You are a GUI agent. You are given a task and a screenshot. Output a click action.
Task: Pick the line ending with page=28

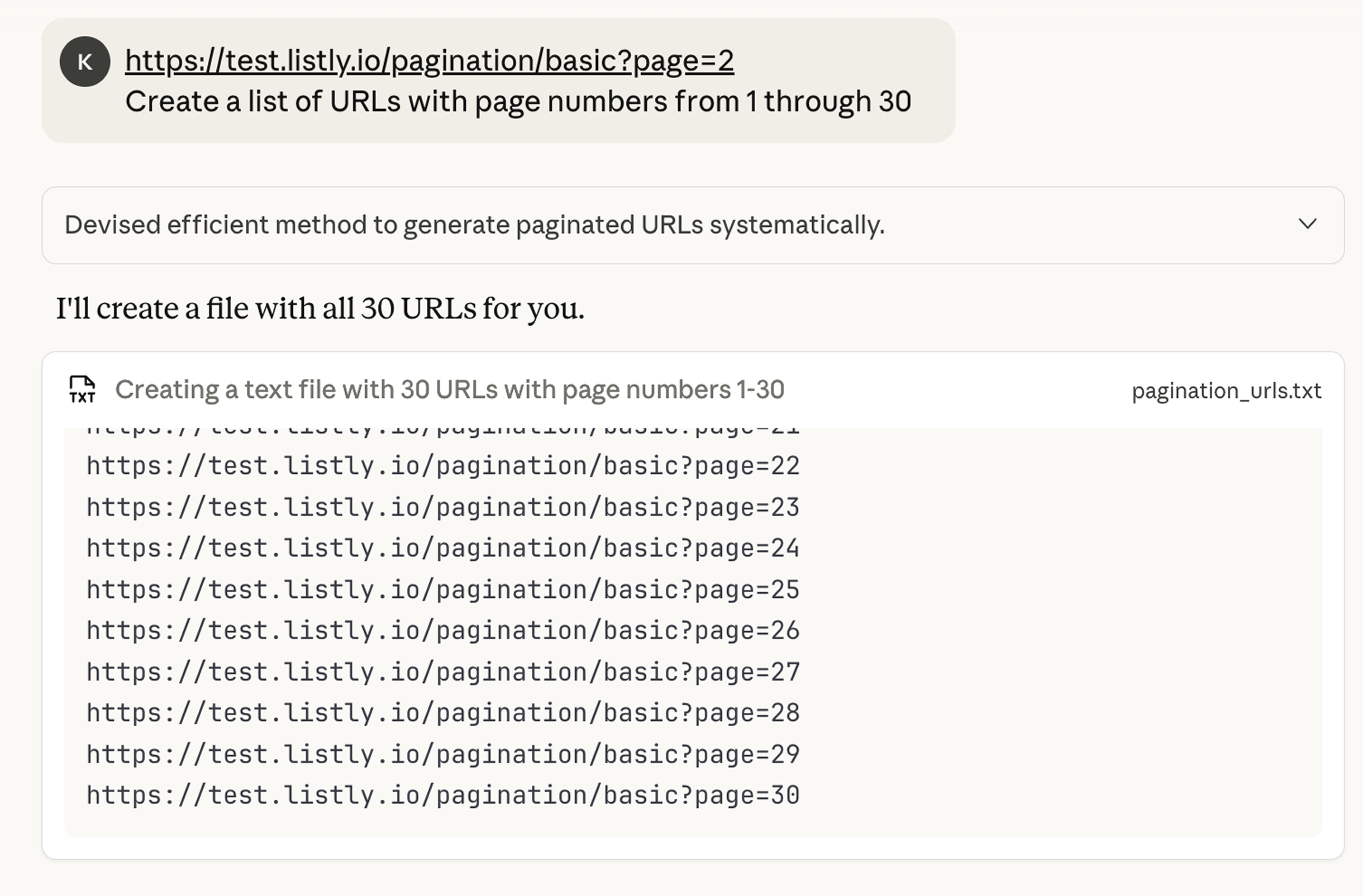(x=443, y=713)
